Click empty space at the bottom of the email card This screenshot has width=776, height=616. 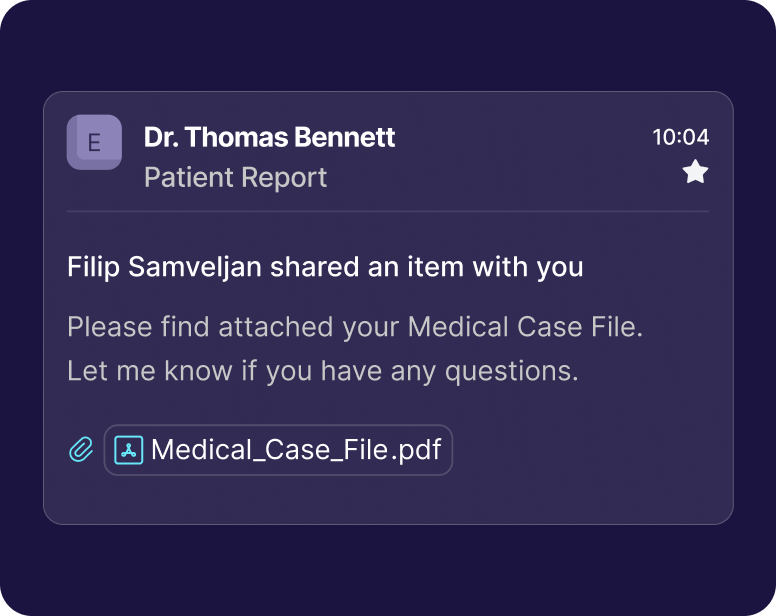(x=387, y=500)
